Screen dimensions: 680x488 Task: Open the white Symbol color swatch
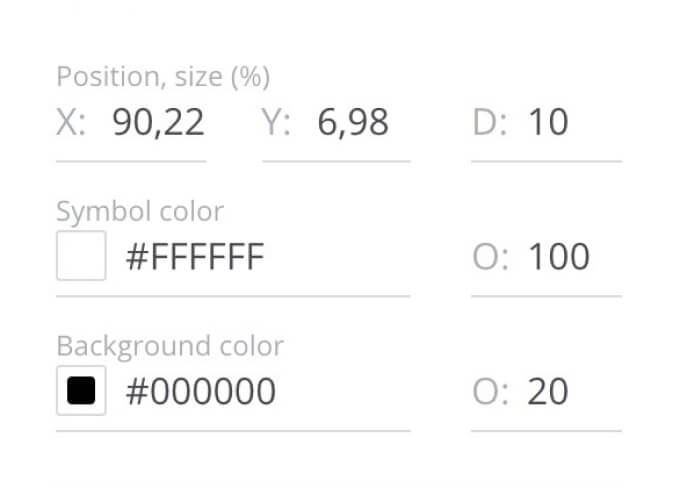coord(81,256)
